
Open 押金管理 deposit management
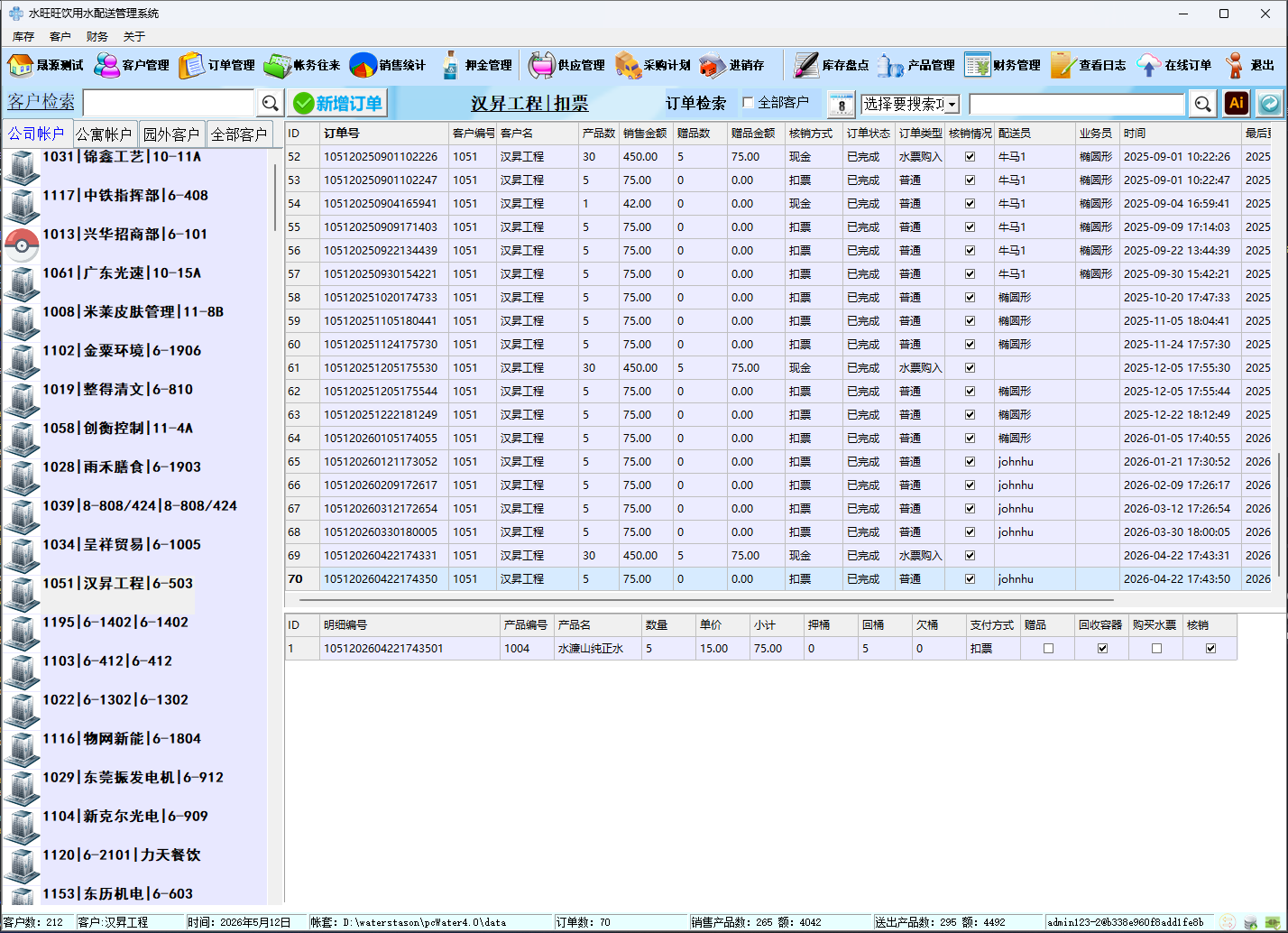475,65
